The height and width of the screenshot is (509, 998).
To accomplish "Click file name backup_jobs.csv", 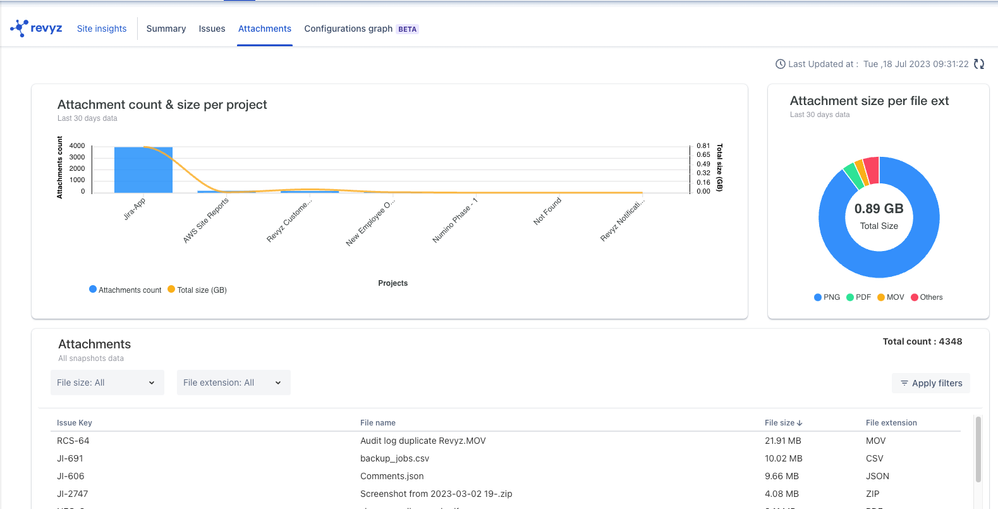I will click(393, 458).
